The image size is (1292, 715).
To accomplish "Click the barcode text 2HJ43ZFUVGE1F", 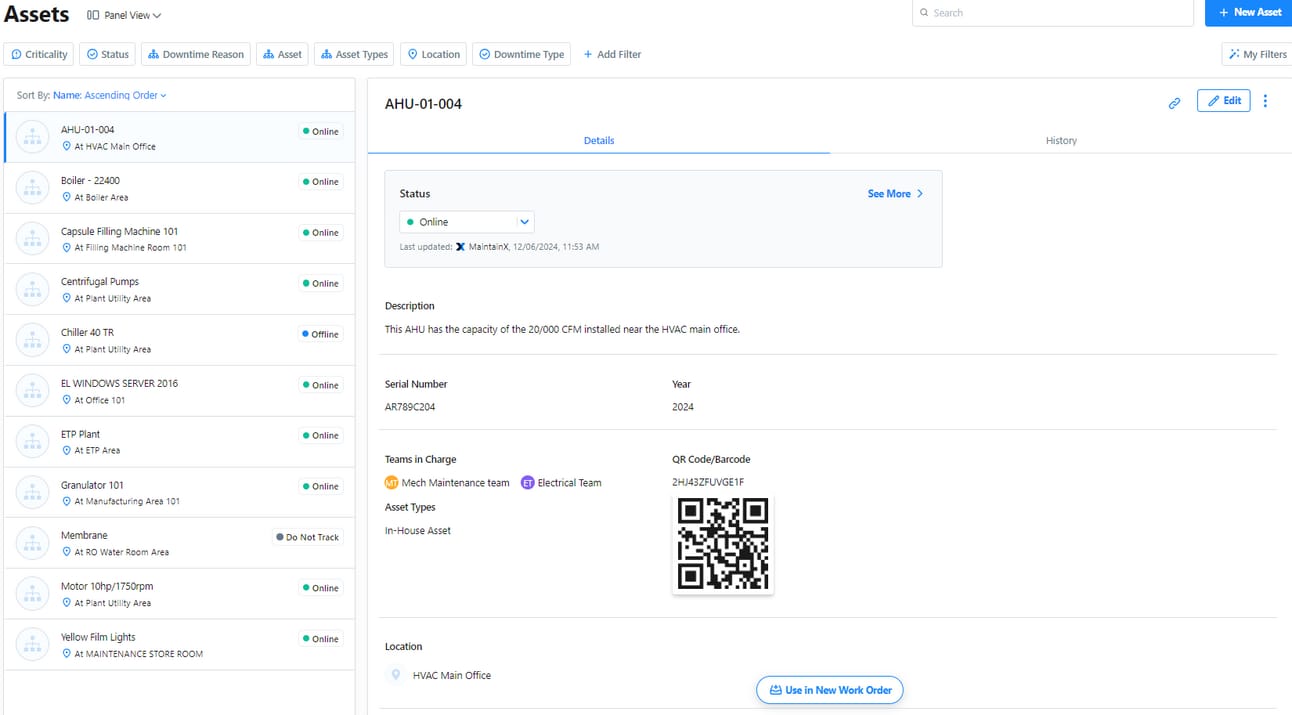I will 708,482.
